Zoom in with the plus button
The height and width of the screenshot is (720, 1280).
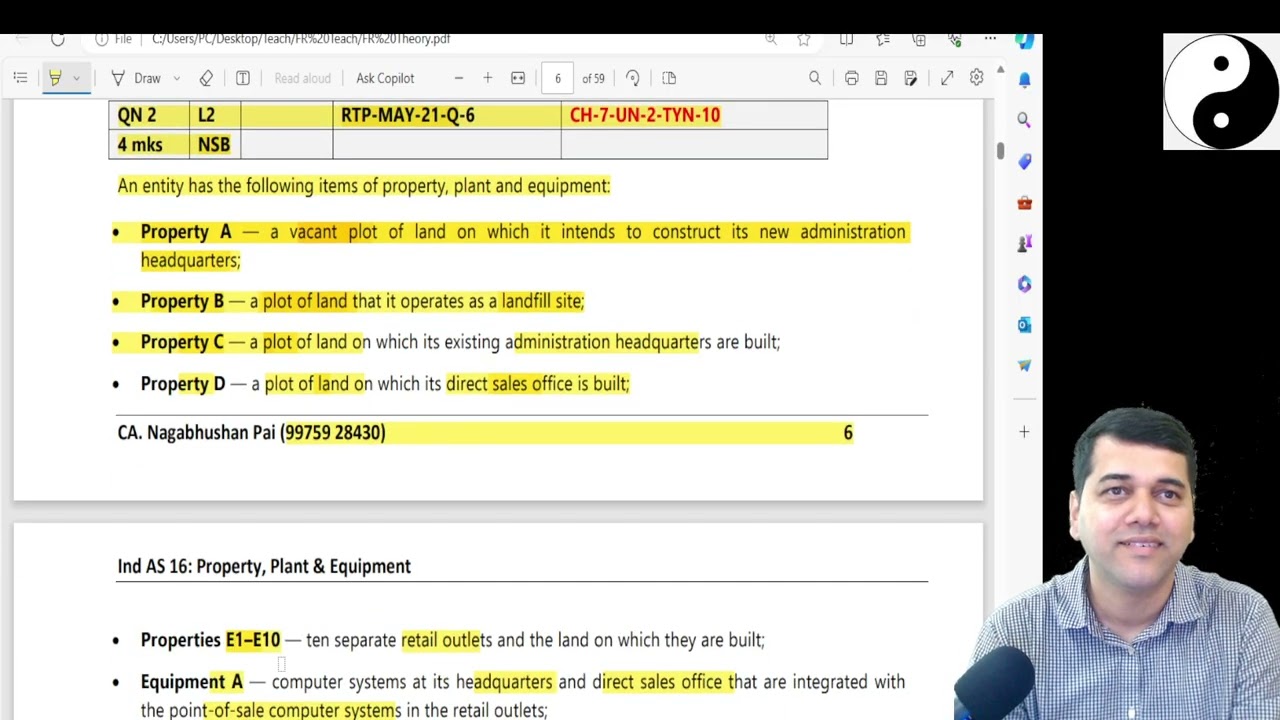coord(488,78)
